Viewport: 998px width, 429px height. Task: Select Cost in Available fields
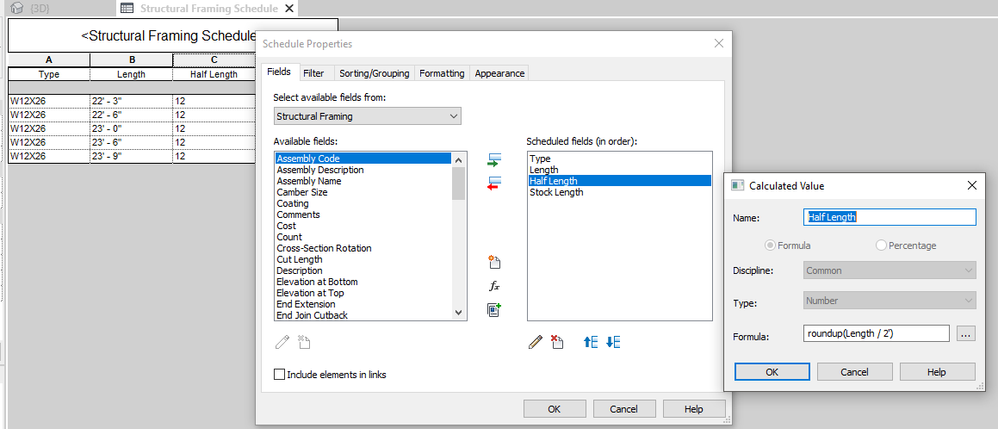click(x=363, y=226)
